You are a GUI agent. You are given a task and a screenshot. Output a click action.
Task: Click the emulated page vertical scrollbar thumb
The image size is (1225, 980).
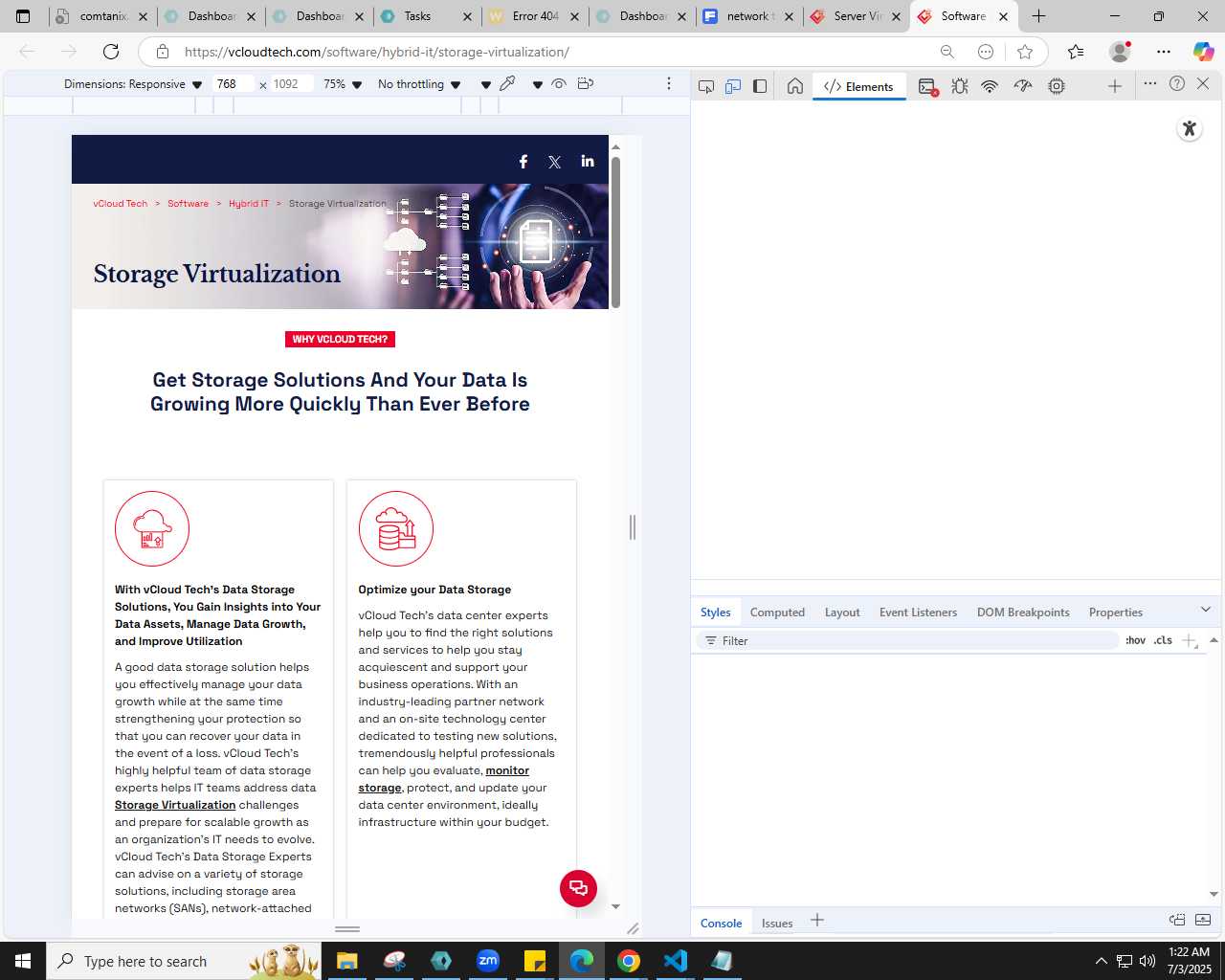coord(615,232)
